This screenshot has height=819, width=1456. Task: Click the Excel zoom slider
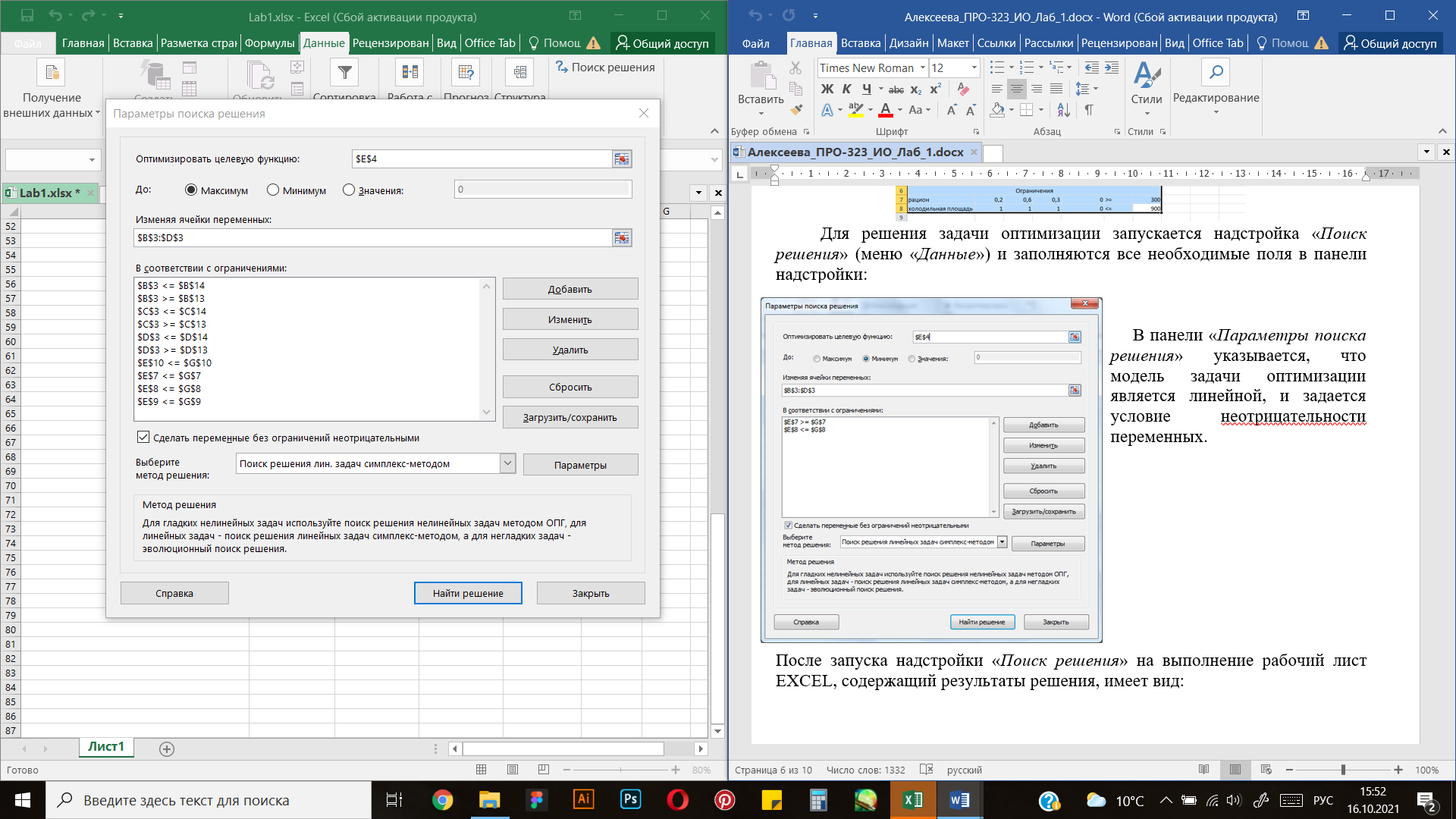[x=620, y=770]
